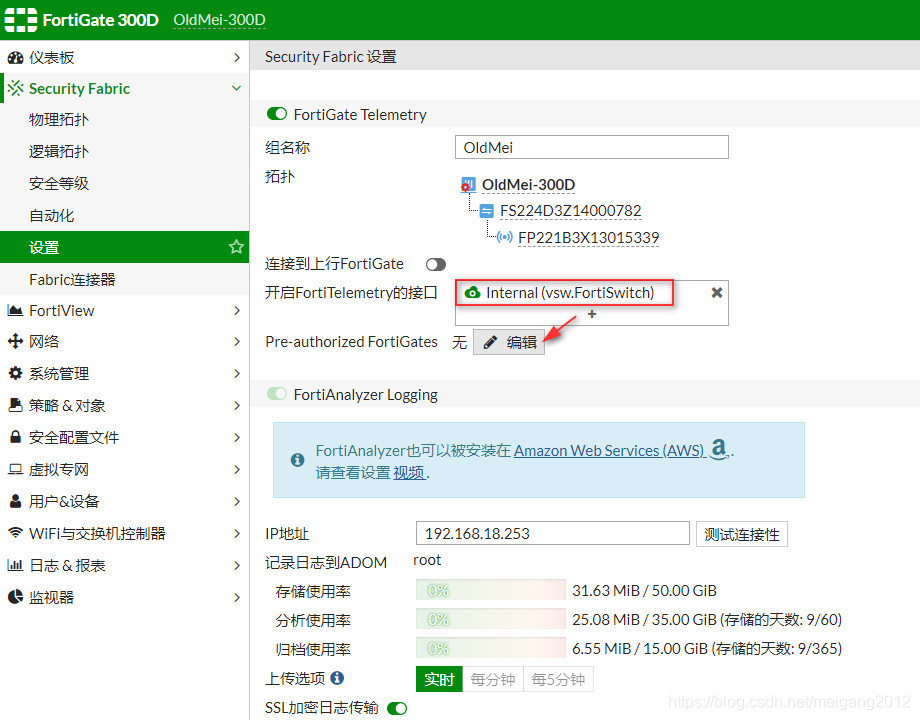The image size is (920, 720).
Task: Click the 归档使用率 usage bar
Action: (x=491, y=648)
